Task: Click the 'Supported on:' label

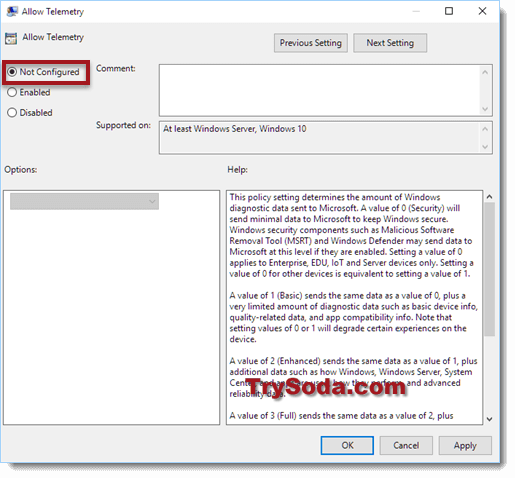Action: [123, 125]
